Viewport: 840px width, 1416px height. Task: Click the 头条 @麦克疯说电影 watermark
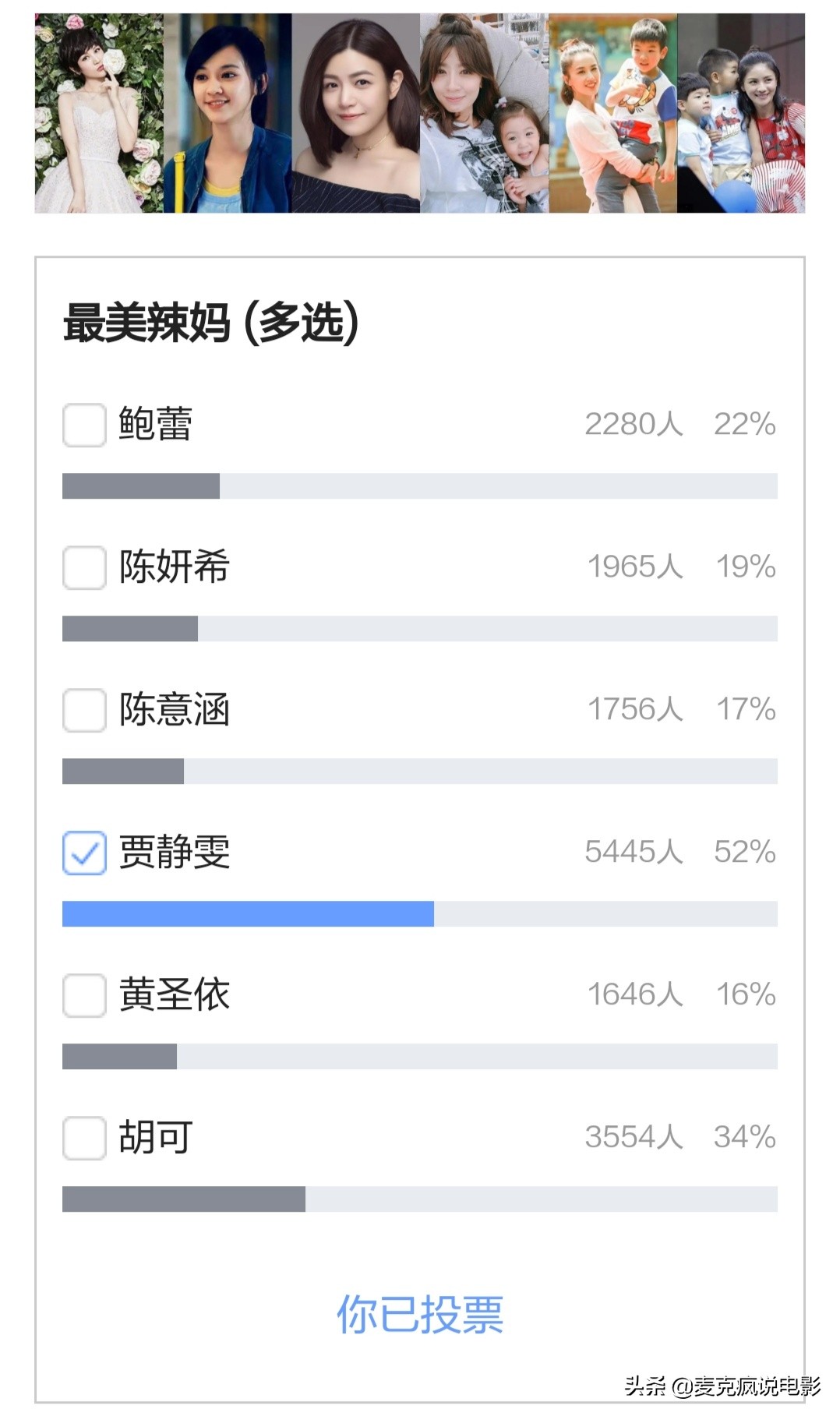(x=722, y=1386)
